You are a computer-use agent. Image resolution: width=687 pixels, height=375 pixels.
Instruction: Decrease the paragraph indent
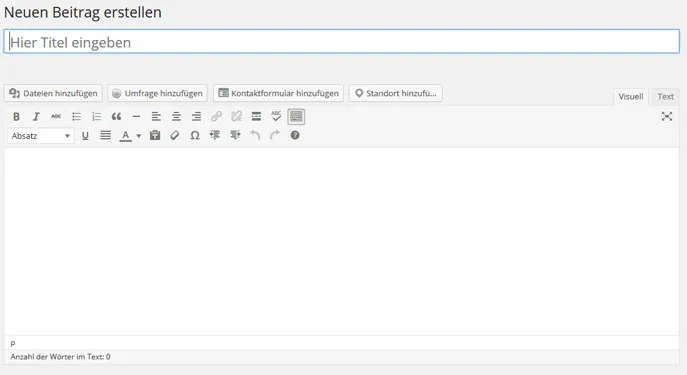pos(215,136)
